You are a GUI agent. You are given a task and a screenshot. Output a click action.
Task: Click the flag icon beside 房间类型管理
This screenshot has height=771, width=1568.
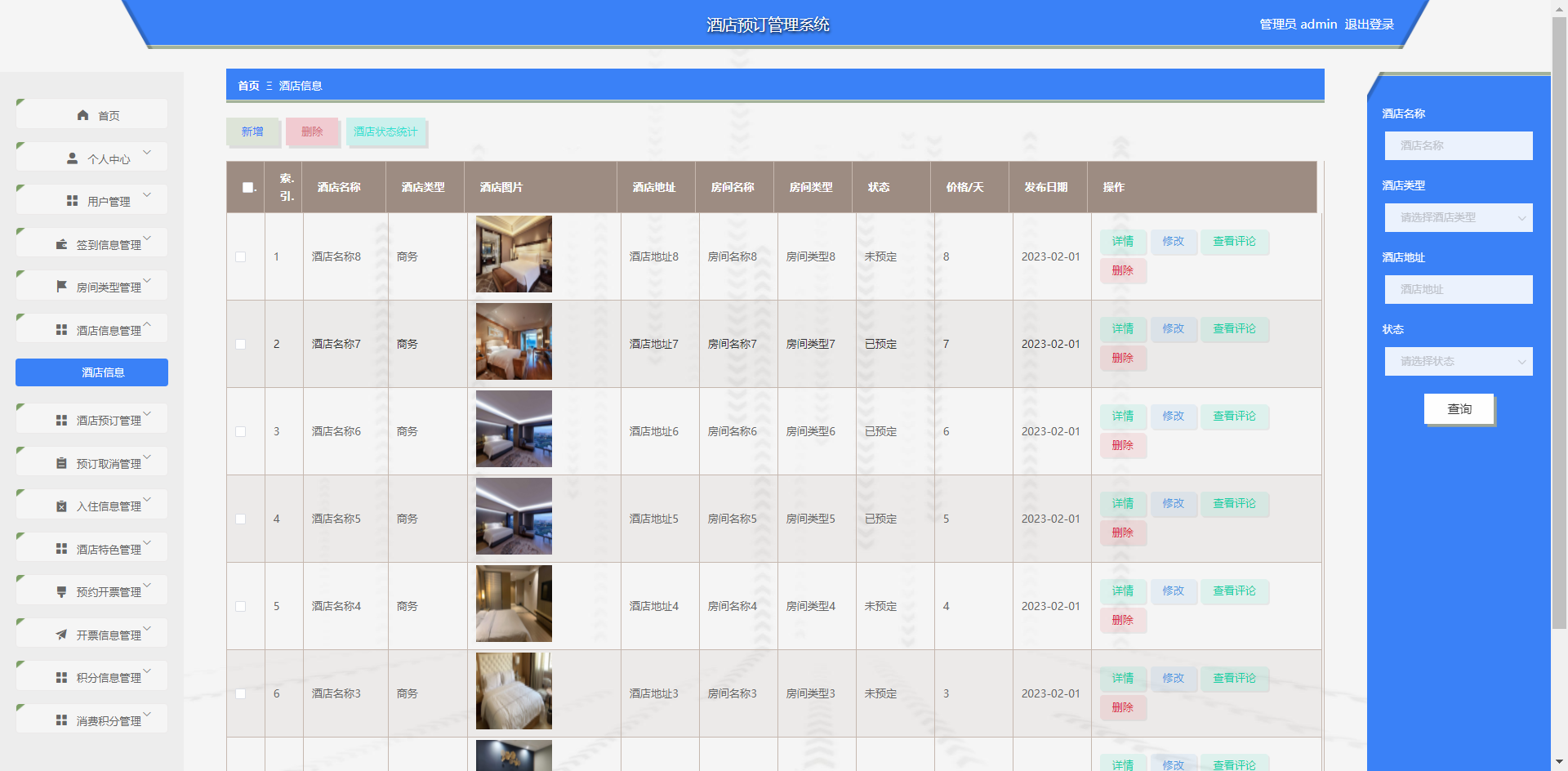[x=61, y=287]
